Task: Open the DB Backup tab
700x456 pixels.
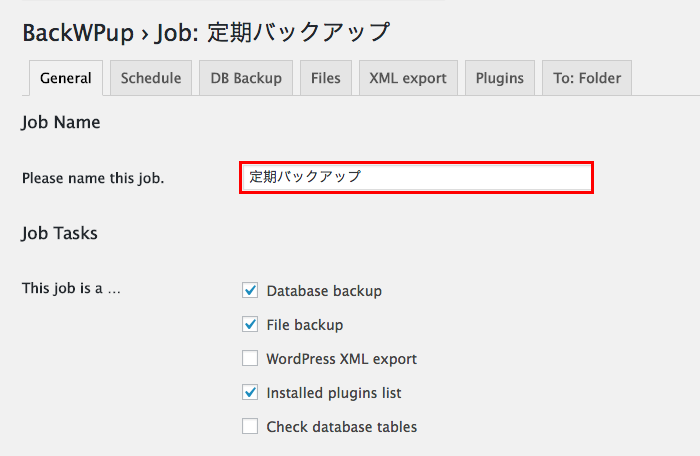Action: [246, 78]
